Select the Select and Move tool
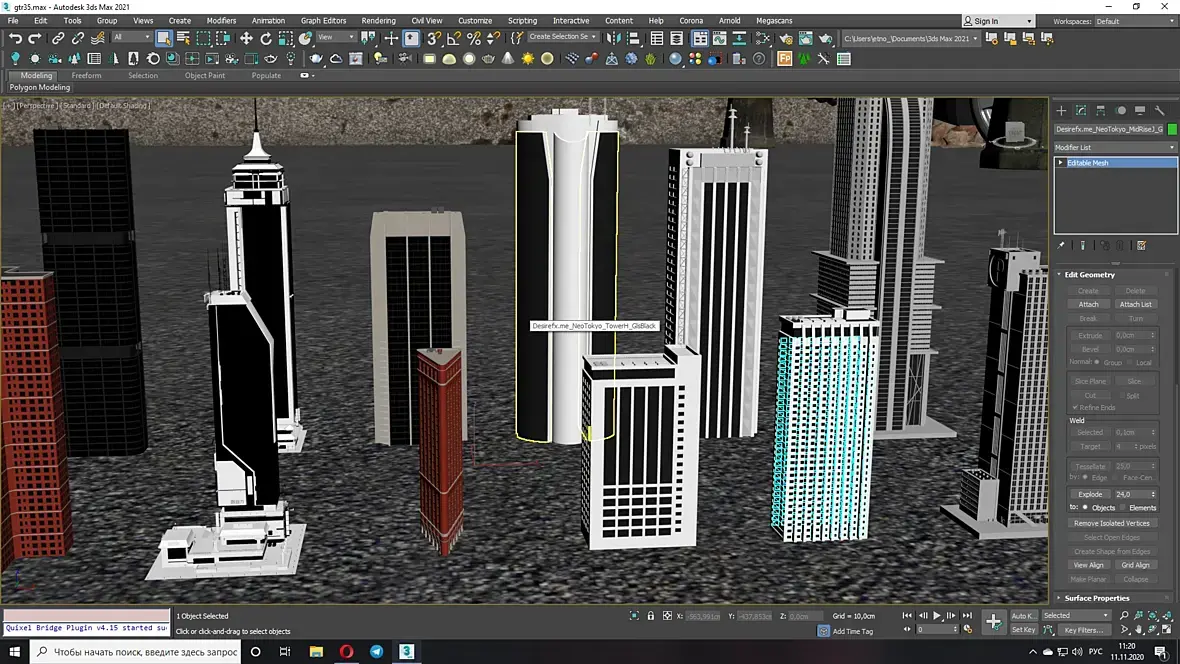The image size is (1180, 664). click(x=246, y=38)
